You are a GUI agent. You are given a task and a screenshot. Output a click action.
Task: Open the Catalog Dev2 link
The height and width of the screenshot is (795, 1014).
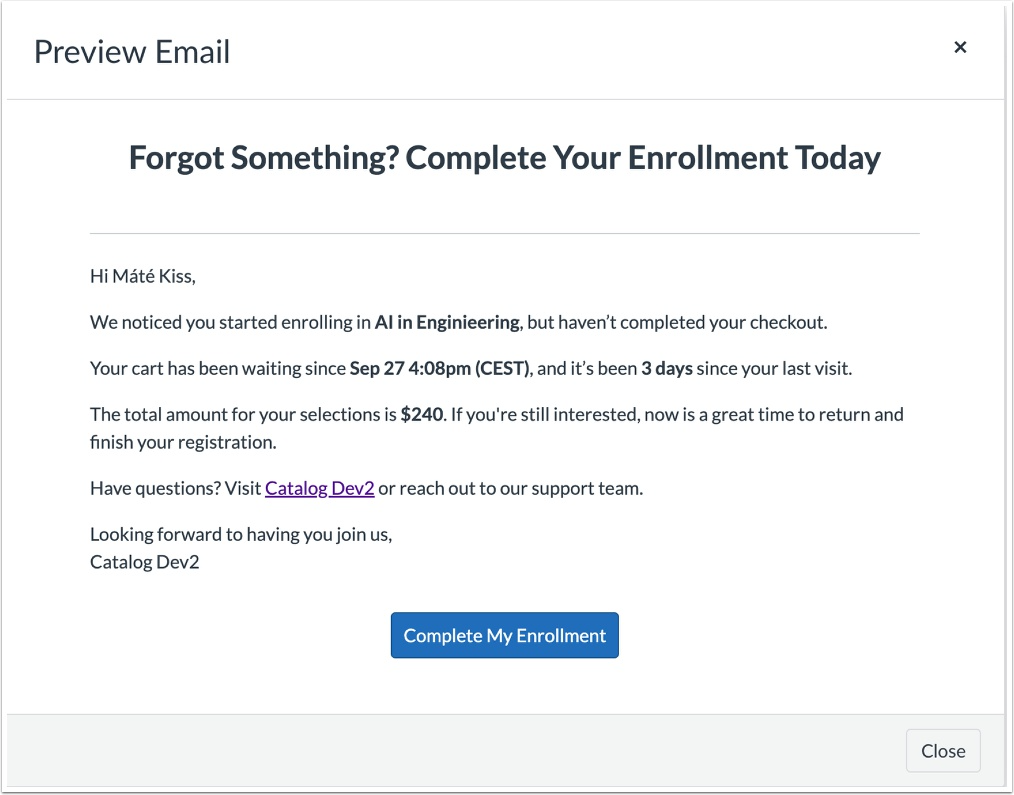[319, 488]
